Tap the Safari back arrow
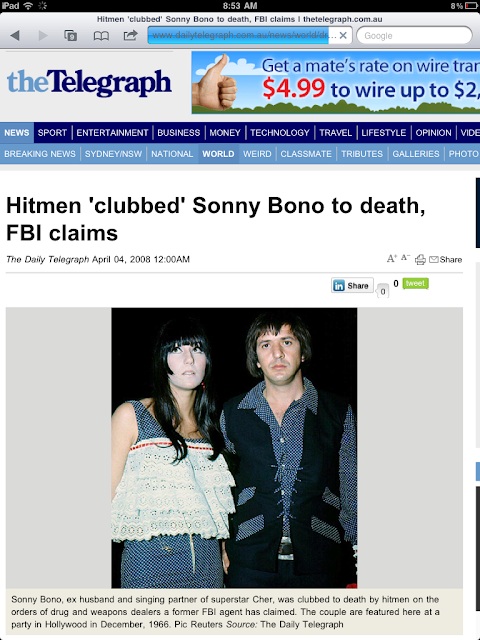This screenshot has width=480, height=640. pos(15,36)
